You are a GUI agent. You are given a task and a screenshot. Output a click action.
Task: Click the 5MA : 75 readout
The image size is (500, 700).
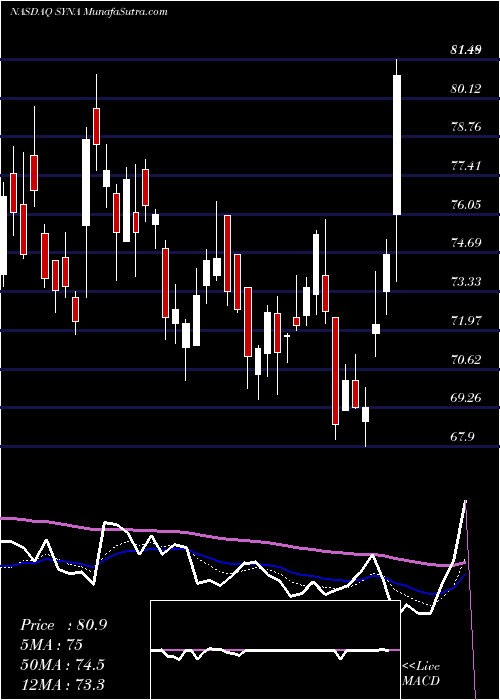pos(52,645)
